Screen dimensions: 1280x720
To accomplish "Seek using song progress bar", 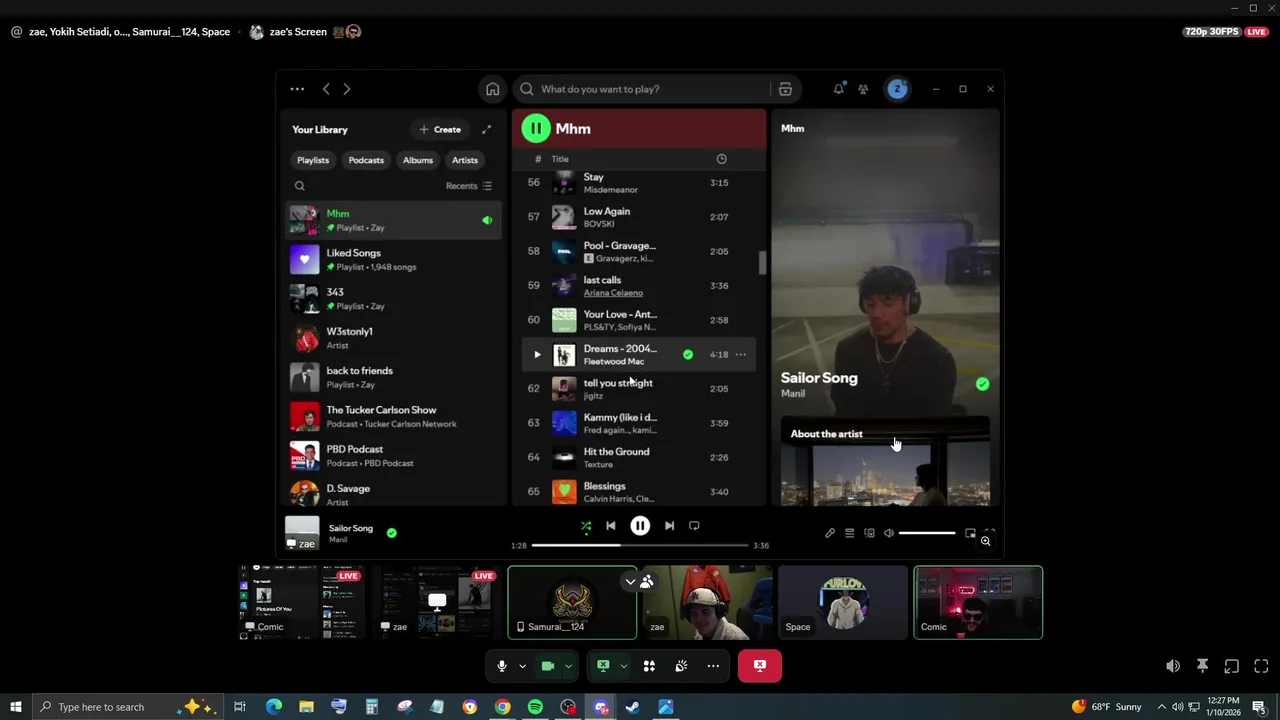I will [x=640, y=545].
